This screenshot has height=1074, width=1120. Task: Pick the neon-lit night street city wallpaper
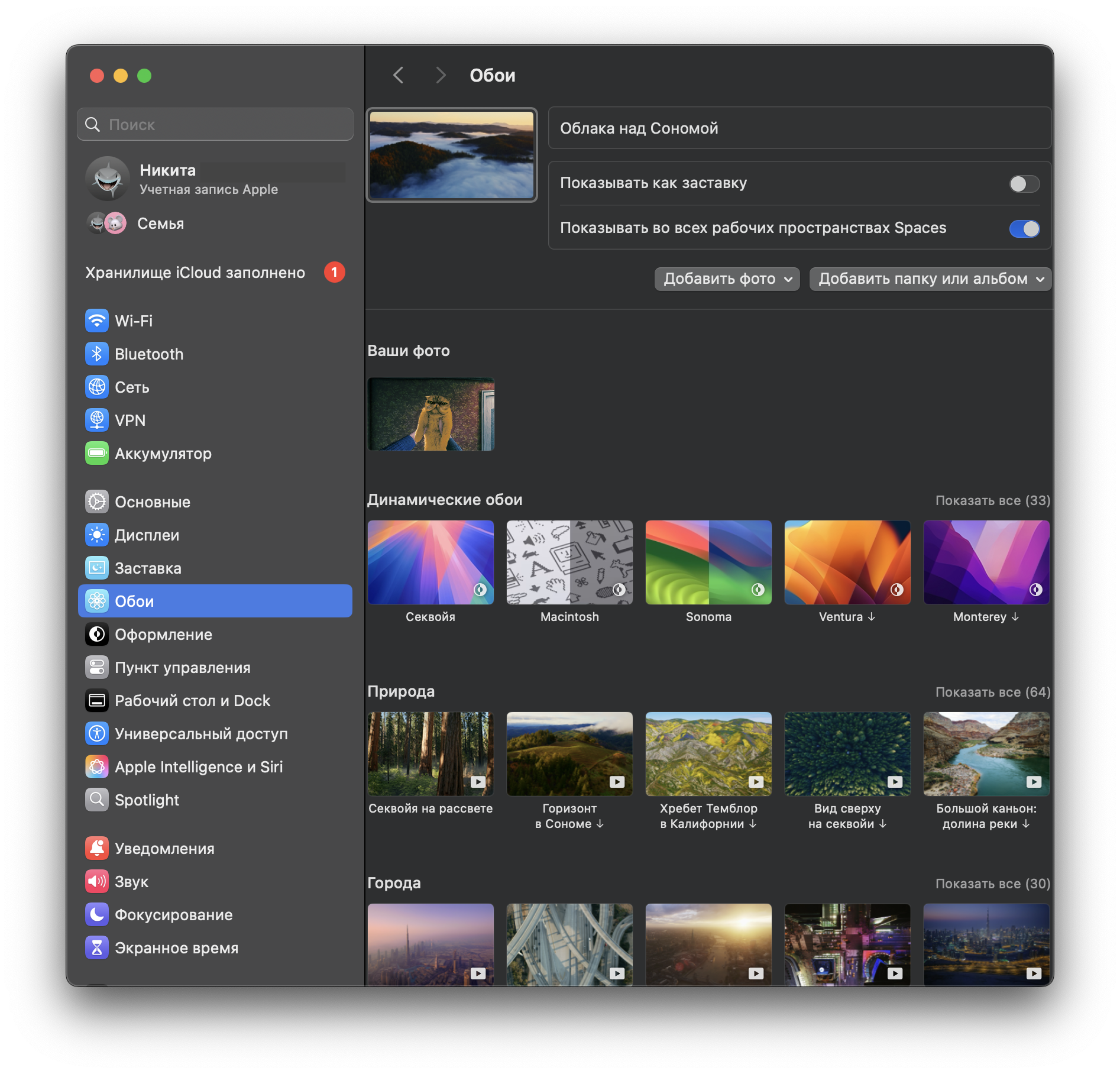(x=848, y=944)
